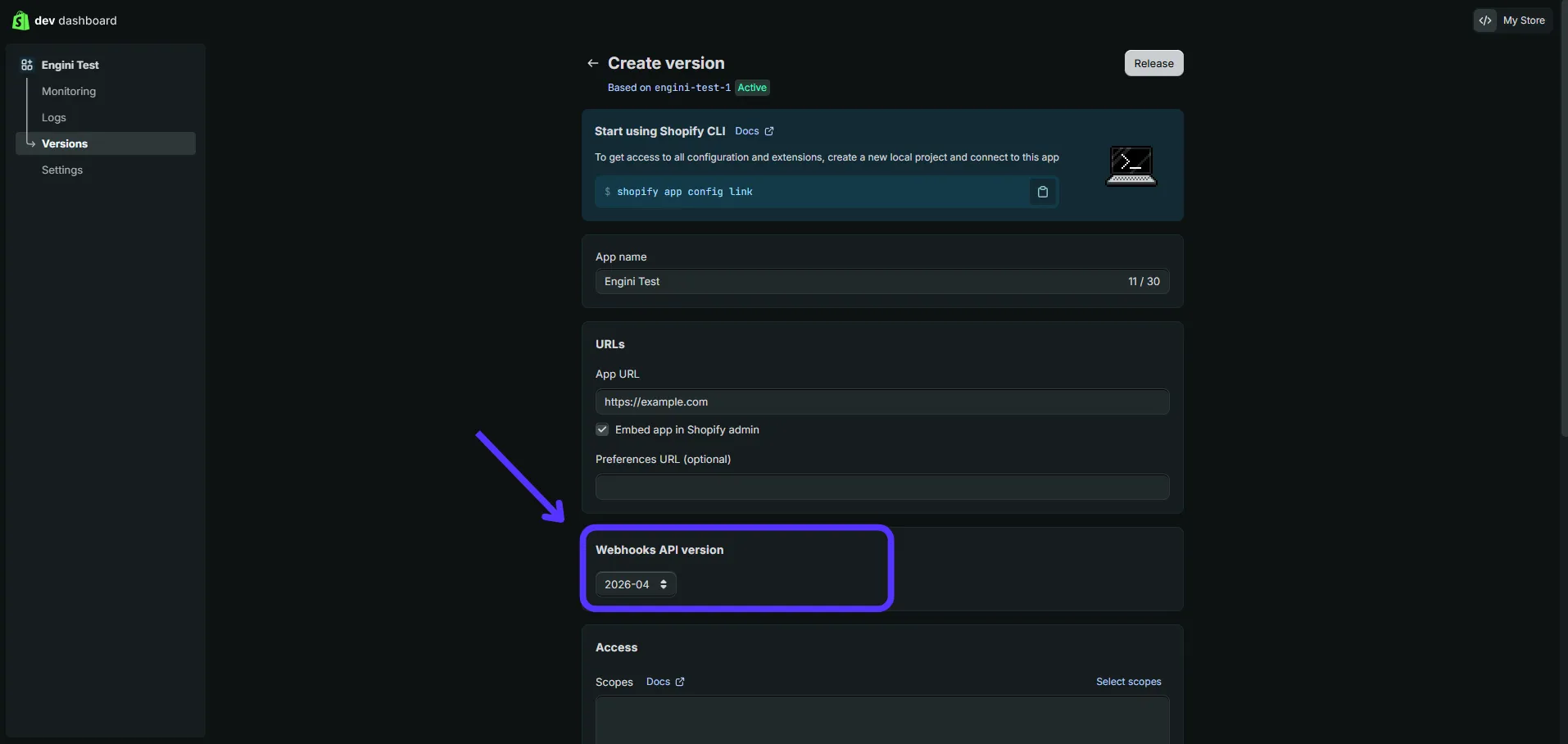Click the page vertical scrollbar
This screenshot has height=744, width=1568.
1564,219
